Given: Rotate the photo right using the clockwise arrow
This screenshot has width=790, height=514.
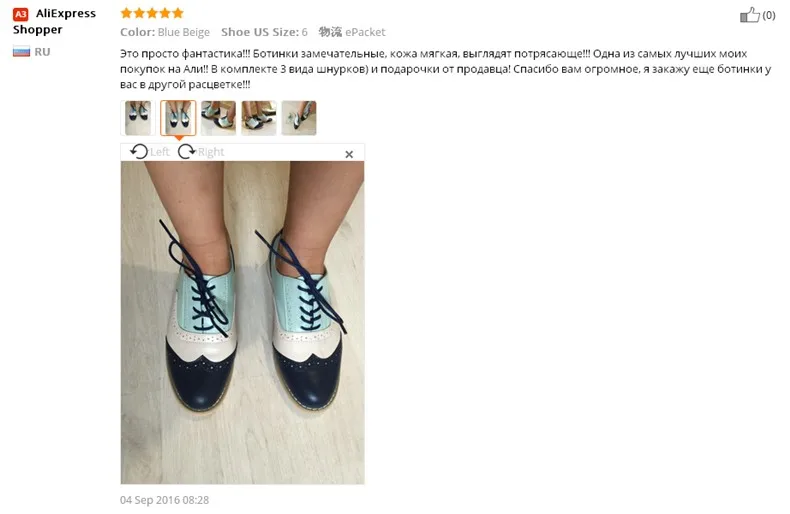Looking at the screenshot, I should [x=186, y=151].
